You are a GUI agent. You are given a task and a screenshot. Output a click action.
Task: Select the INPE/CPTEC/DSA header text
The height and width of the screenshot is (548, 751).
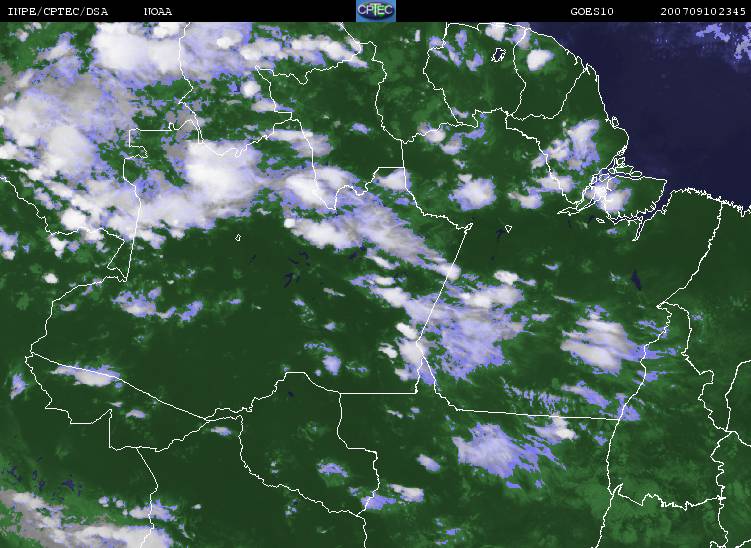[58, 11]
